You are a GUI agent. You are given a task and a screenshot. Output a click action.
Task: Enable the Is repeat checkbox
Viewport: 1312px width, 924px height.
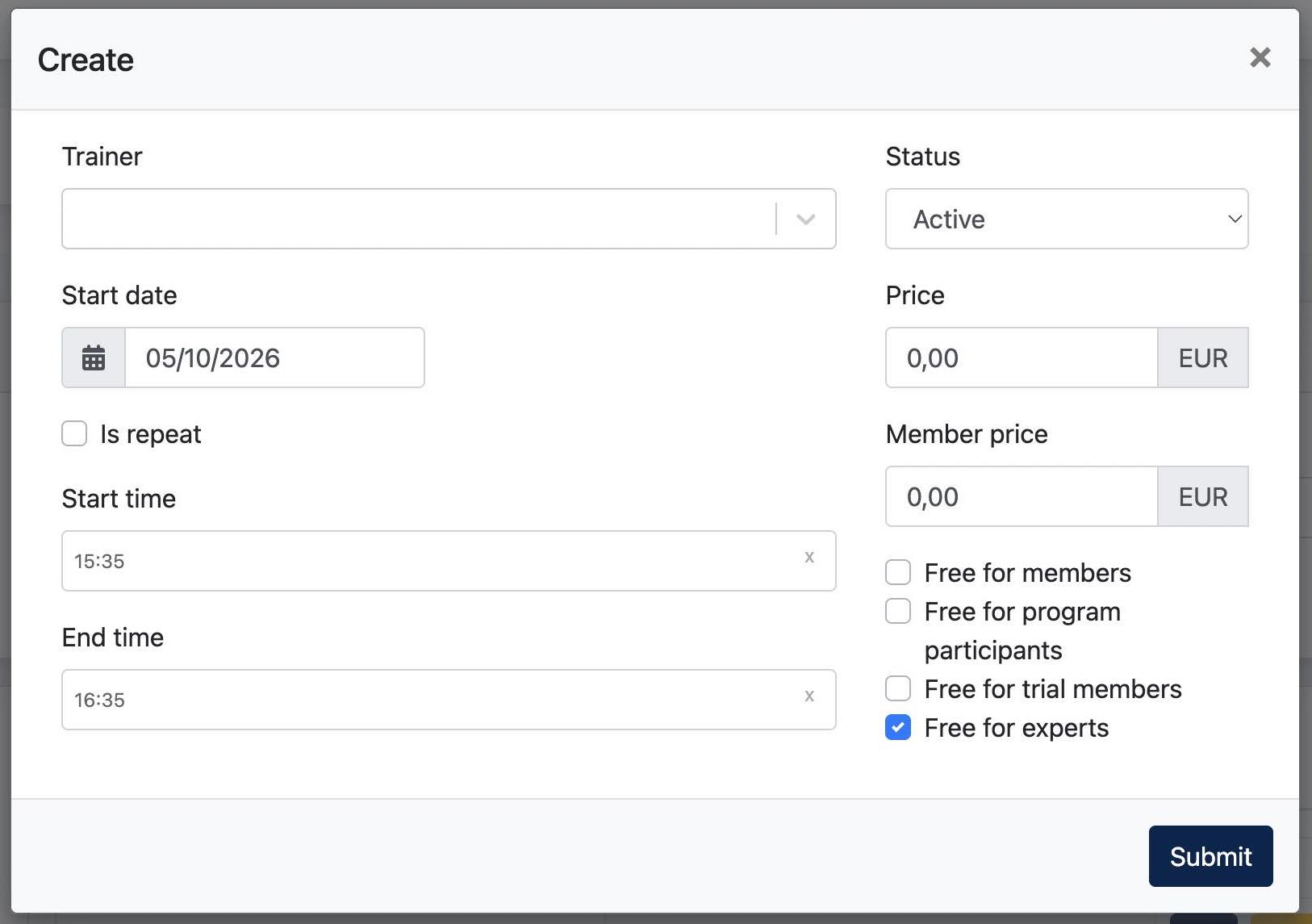(74, 433)
